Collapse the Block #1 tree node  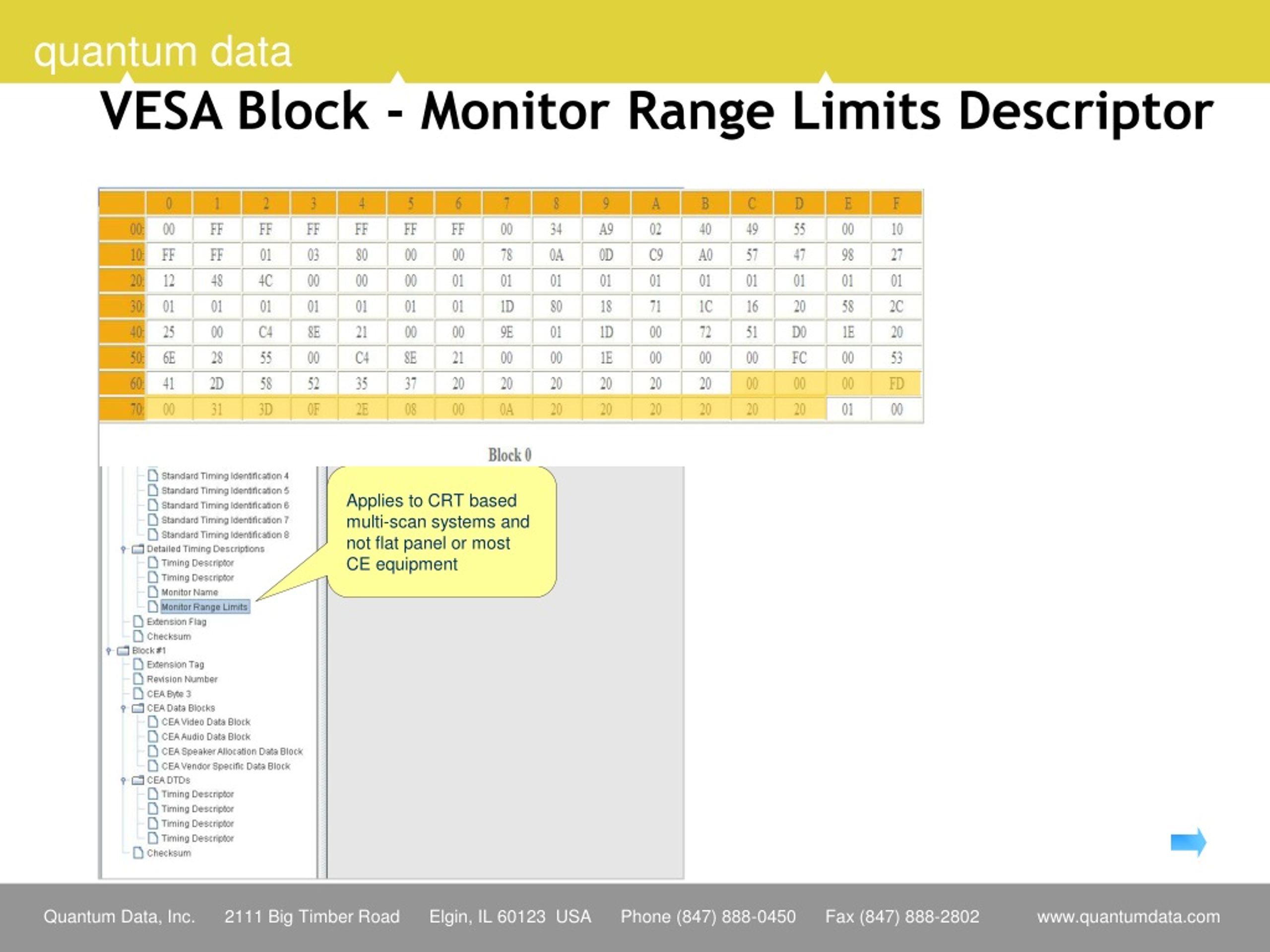[109, 651]
